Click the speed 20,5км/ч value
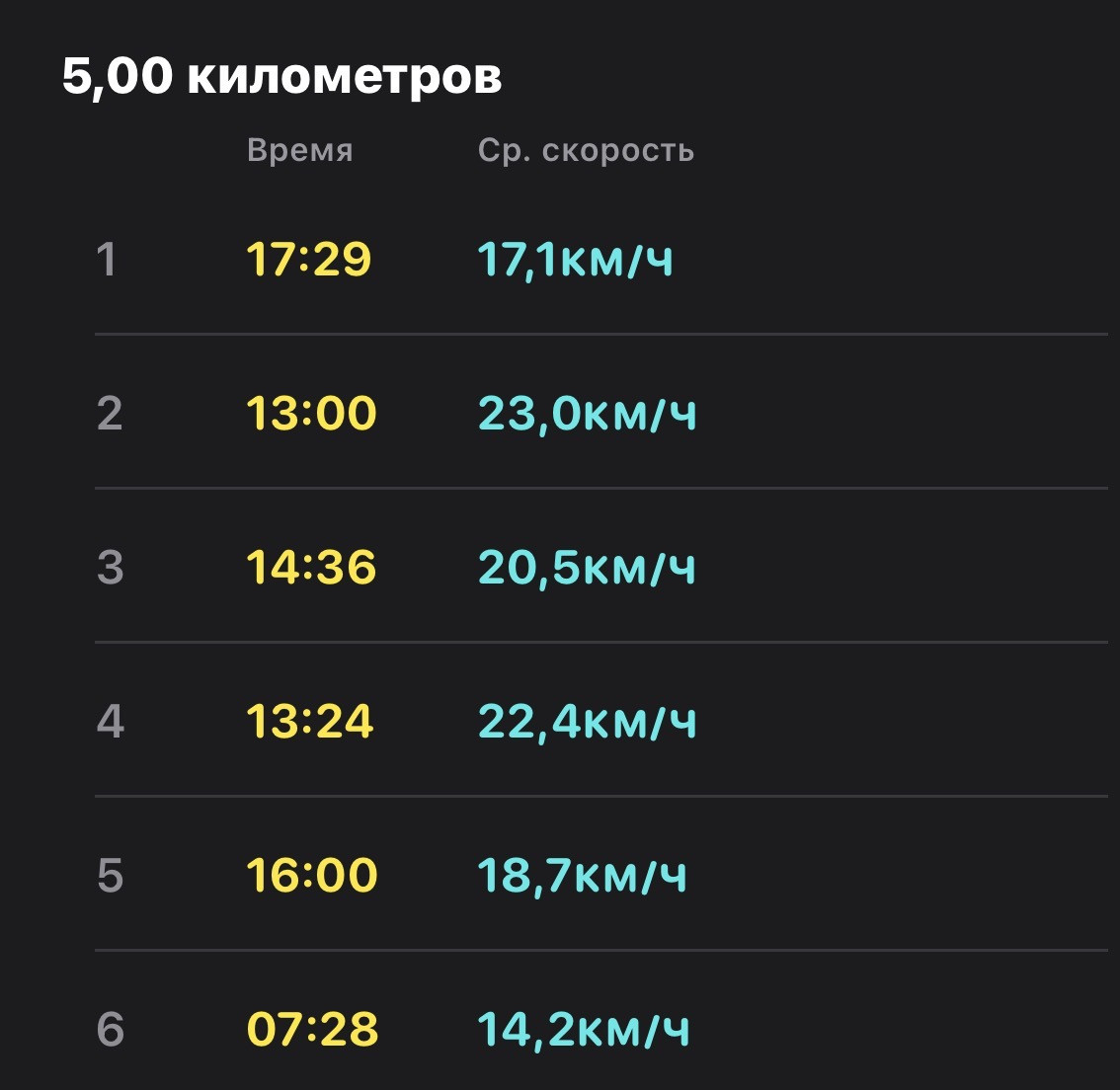Viewport: 1120px width, 1090px height. (x=587, y=568)
